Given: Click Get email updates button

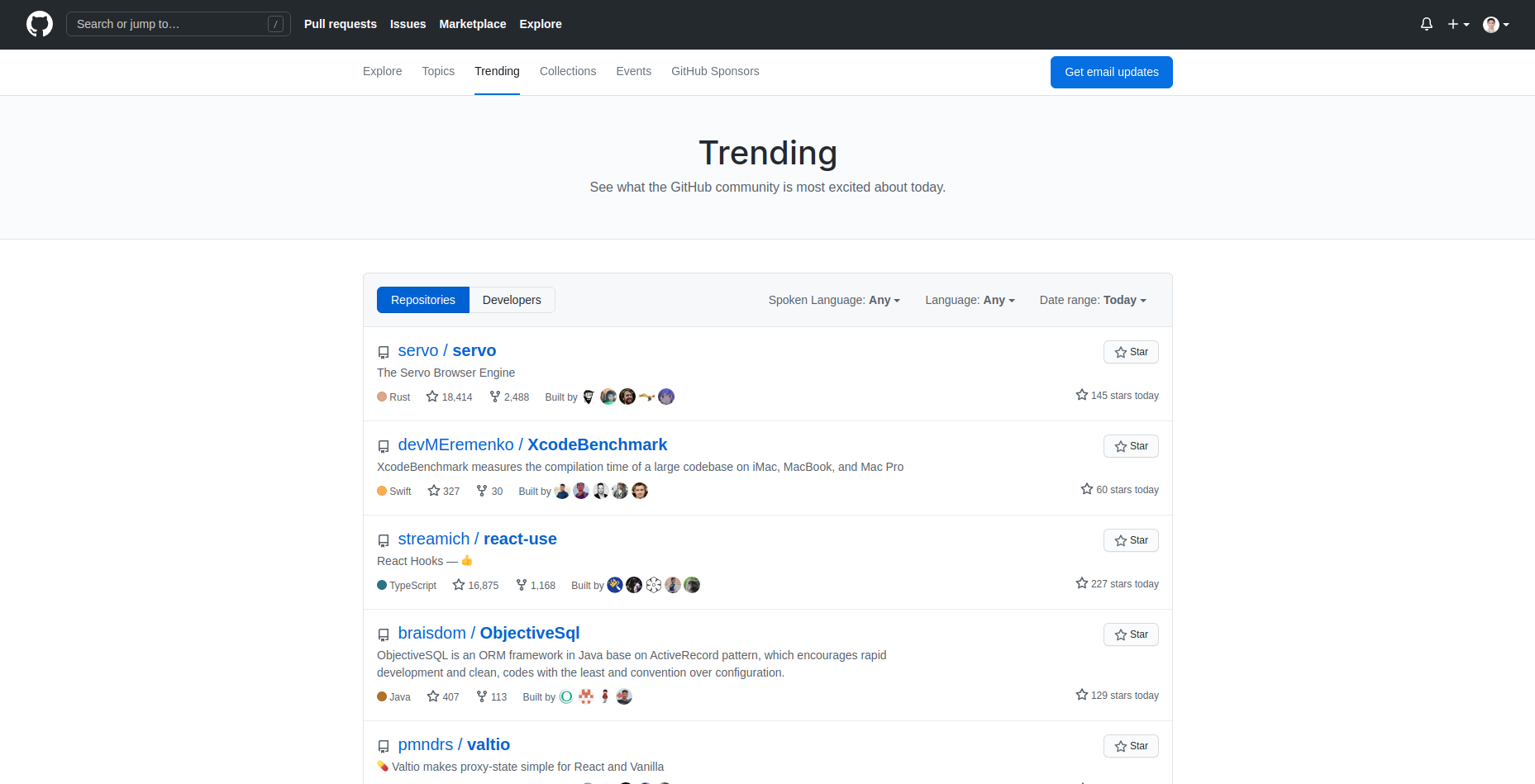Looking at the screenshot, I should 1111,72.
